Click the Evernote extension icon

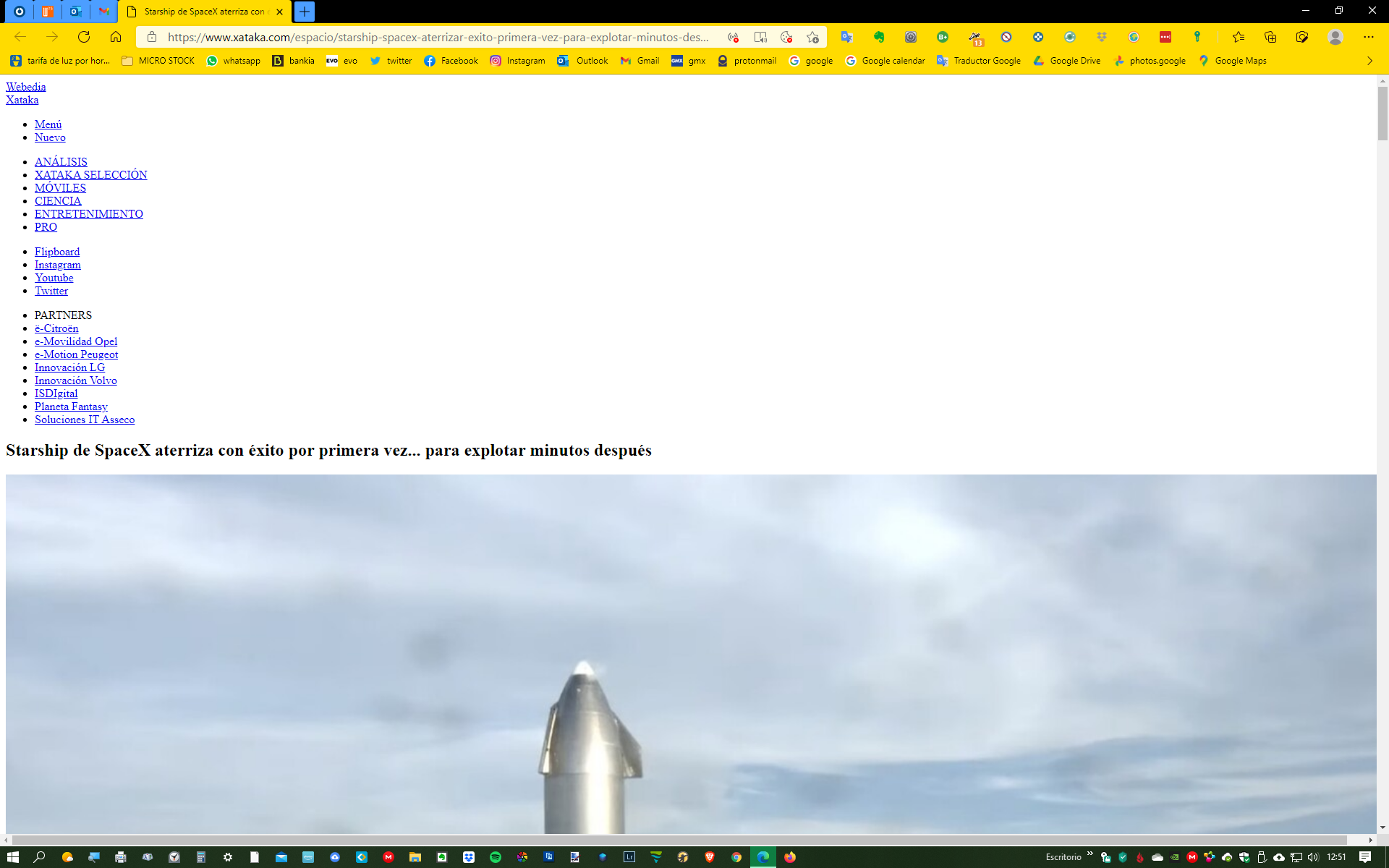879,37
